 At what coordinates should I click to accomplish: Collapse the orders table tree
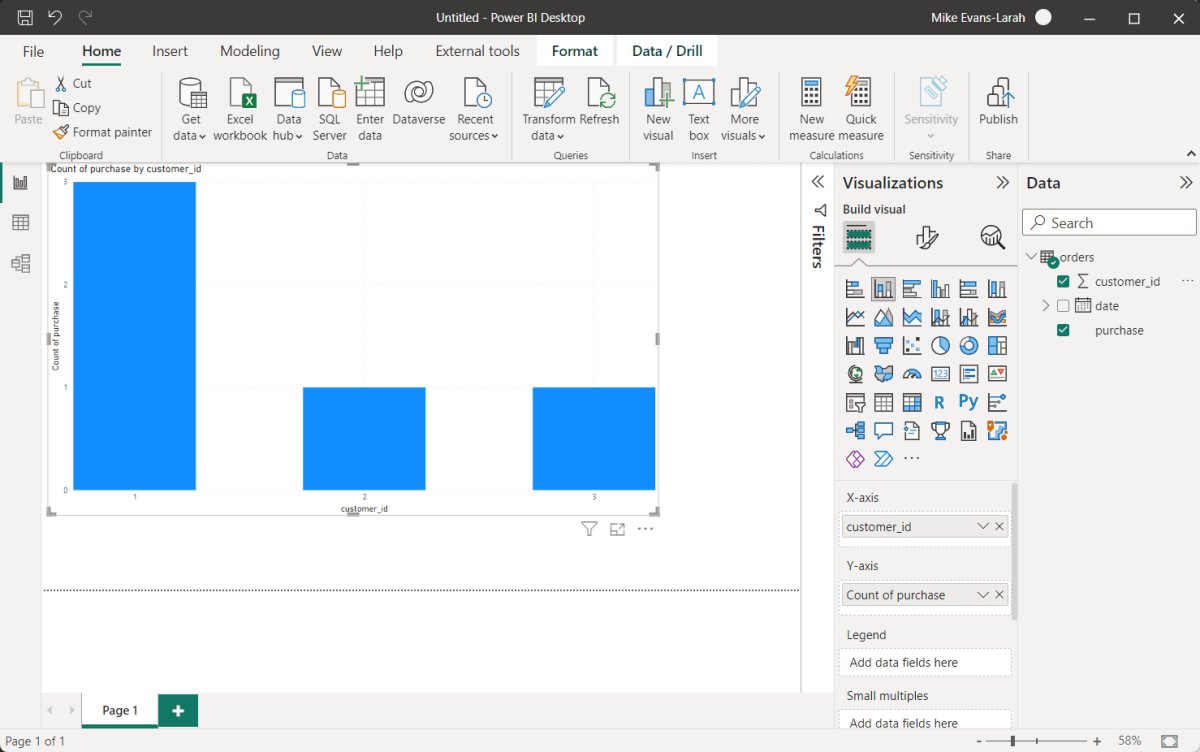(1032, 257)
